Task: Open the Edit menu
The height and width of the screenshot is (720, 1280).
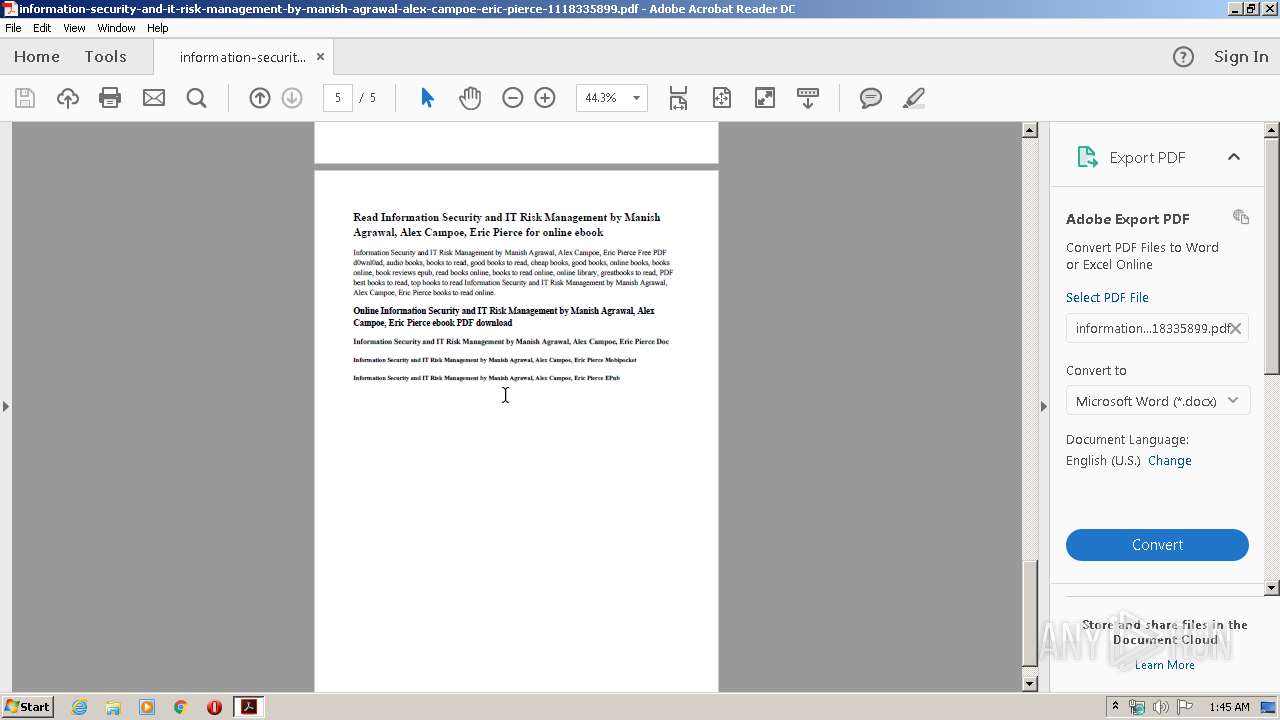Action: coord(42,28)
